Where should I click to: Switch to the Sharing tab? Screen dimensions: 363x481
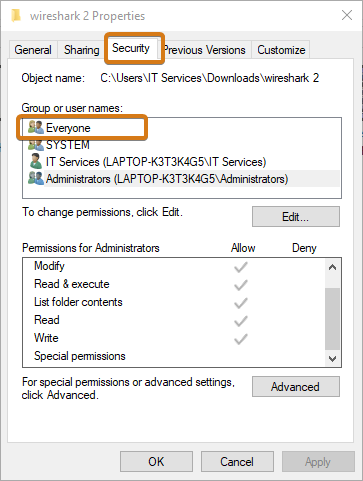[x=82, y=50]
